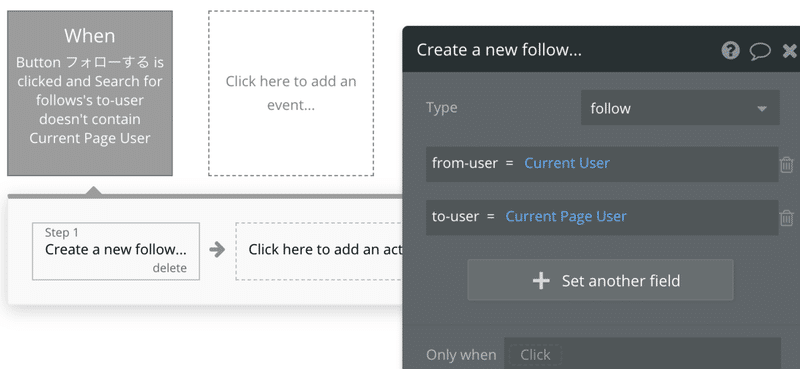Screen dimensions: 800x369
Task: Open help question mark icon in panel header
Action: tap(731, 51)
